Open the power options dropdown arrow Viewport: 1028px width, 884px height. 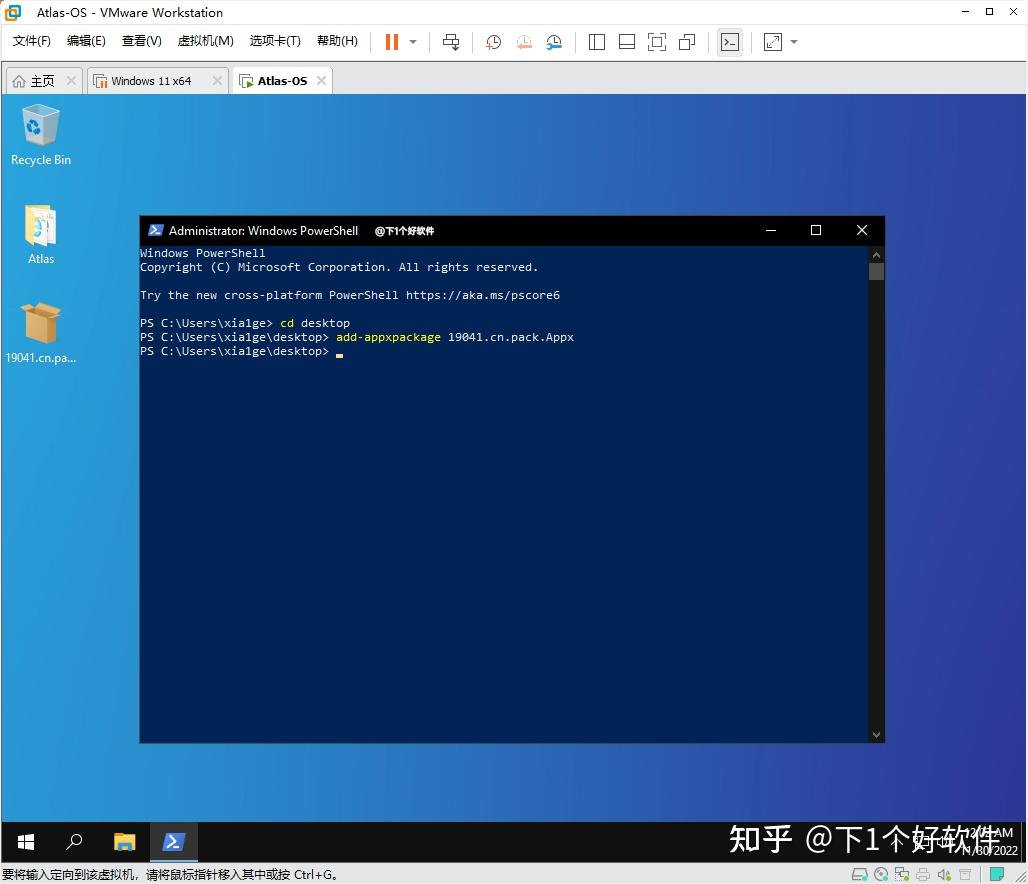pos(413,42)
